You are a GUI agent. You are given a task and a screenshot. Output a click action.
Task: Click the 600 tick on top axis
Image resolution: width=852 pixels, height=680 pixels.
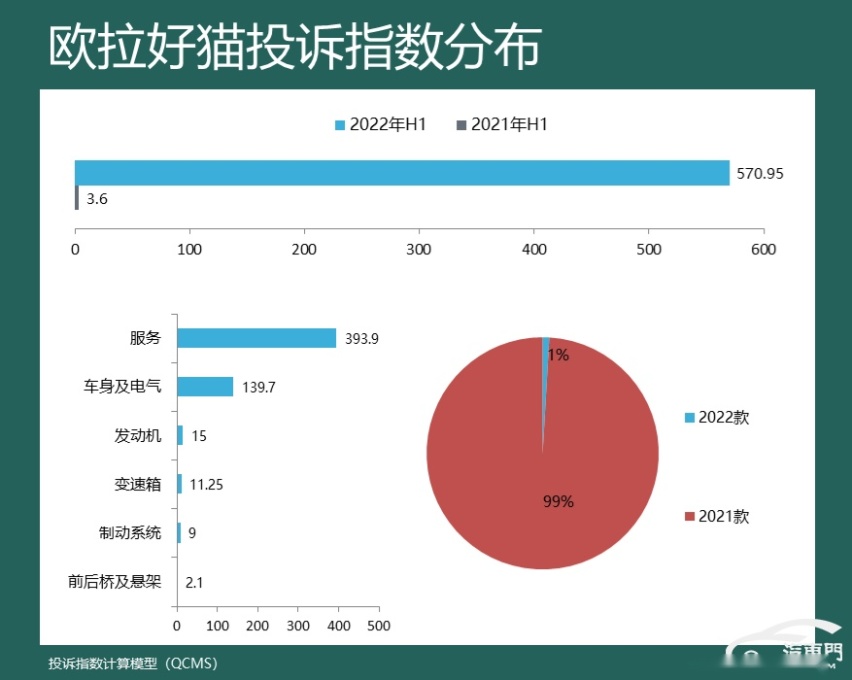763,249
